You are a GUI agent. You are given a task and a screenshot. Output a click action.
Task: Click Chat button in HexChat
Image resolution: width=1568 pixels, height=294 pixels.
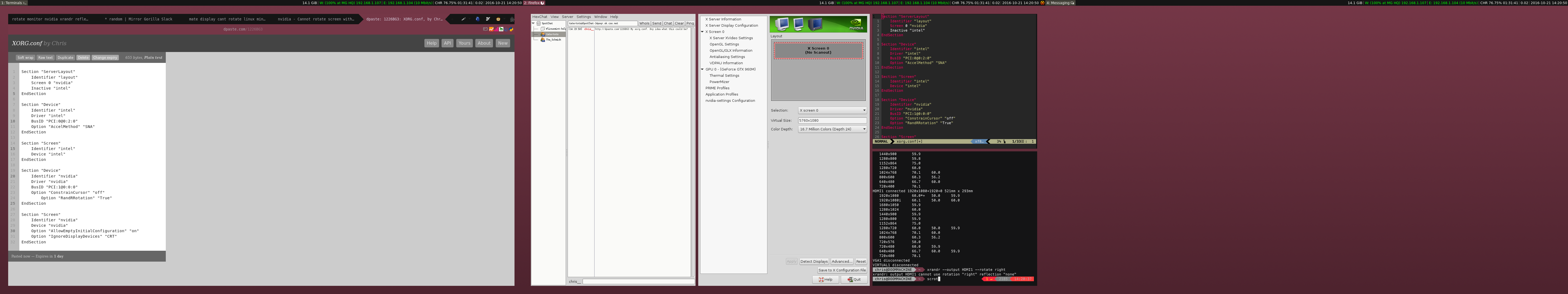click(x=668, y=23)
